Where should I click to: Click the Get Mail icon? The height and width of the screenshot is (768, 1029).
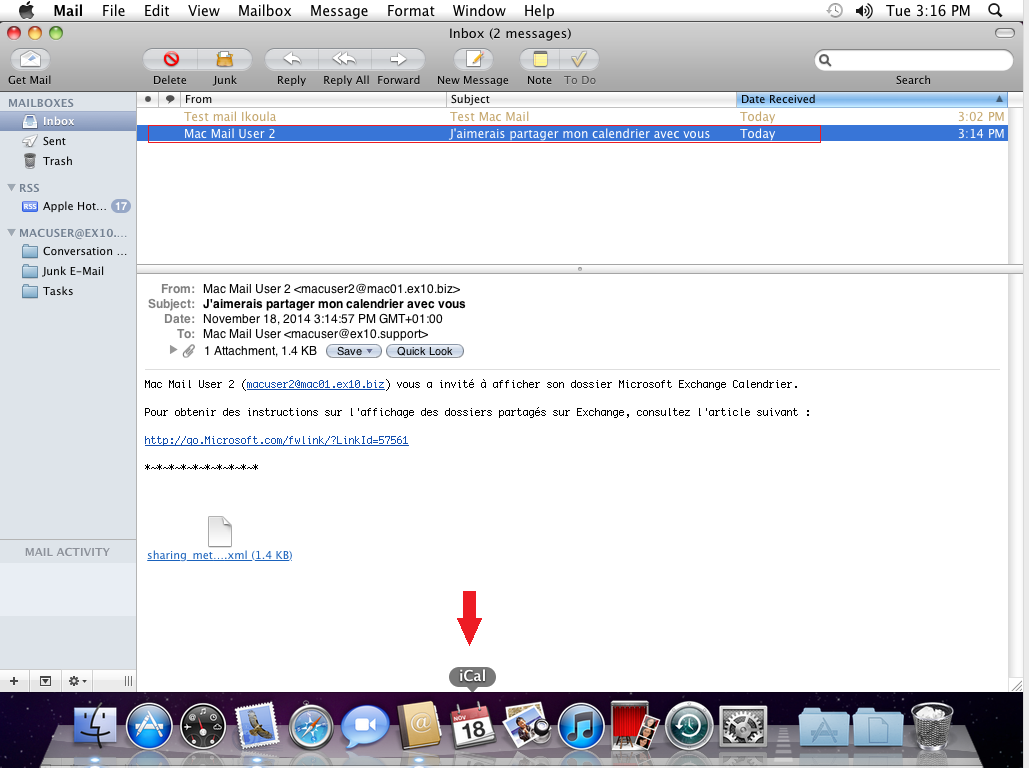coord(30,58)
